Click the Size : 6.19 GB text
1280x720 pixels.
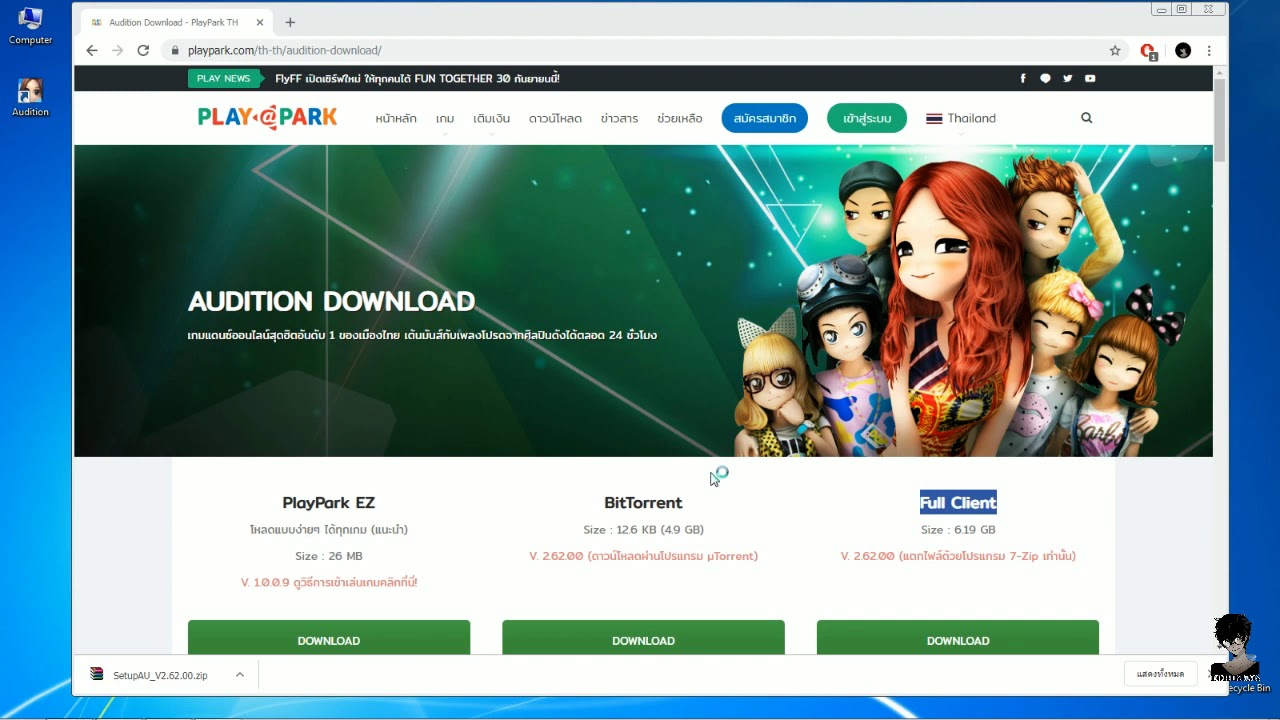(x=958, y=530)
